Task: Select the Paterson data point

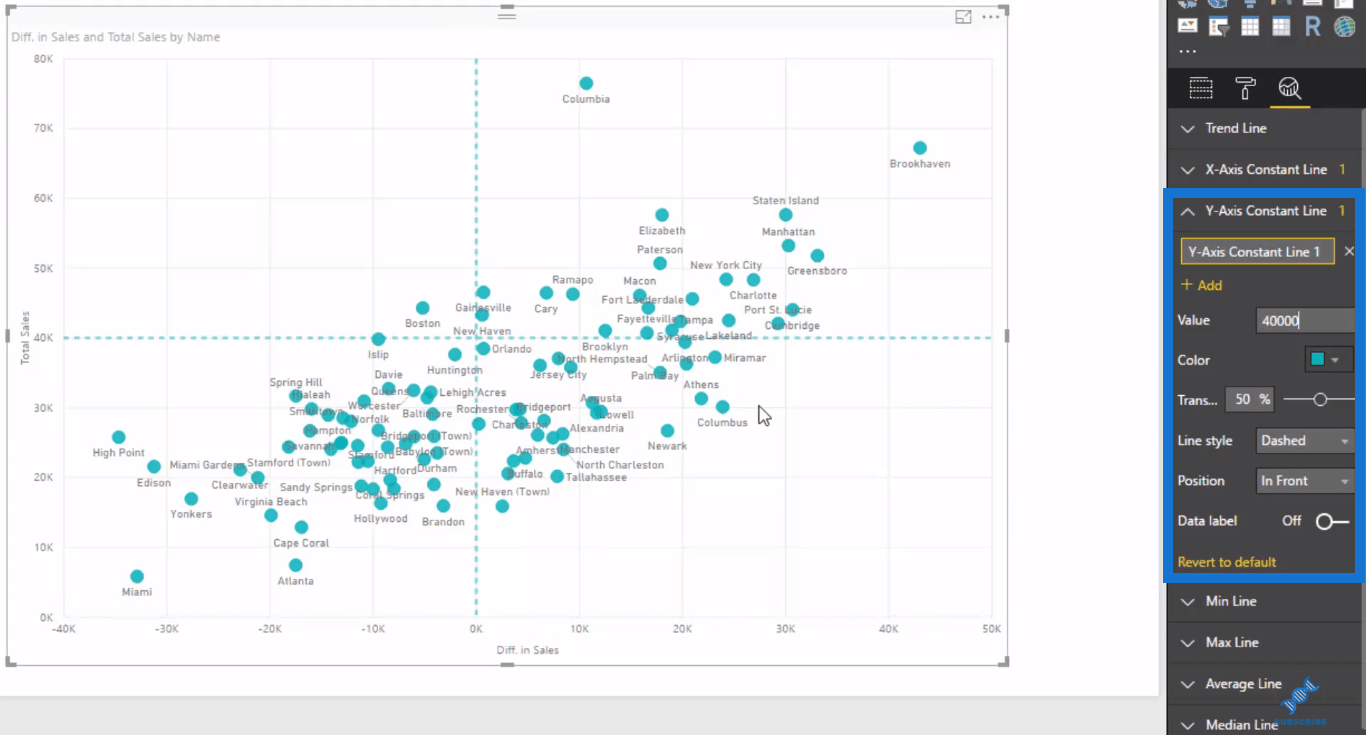Action: [x=660, y=264]
